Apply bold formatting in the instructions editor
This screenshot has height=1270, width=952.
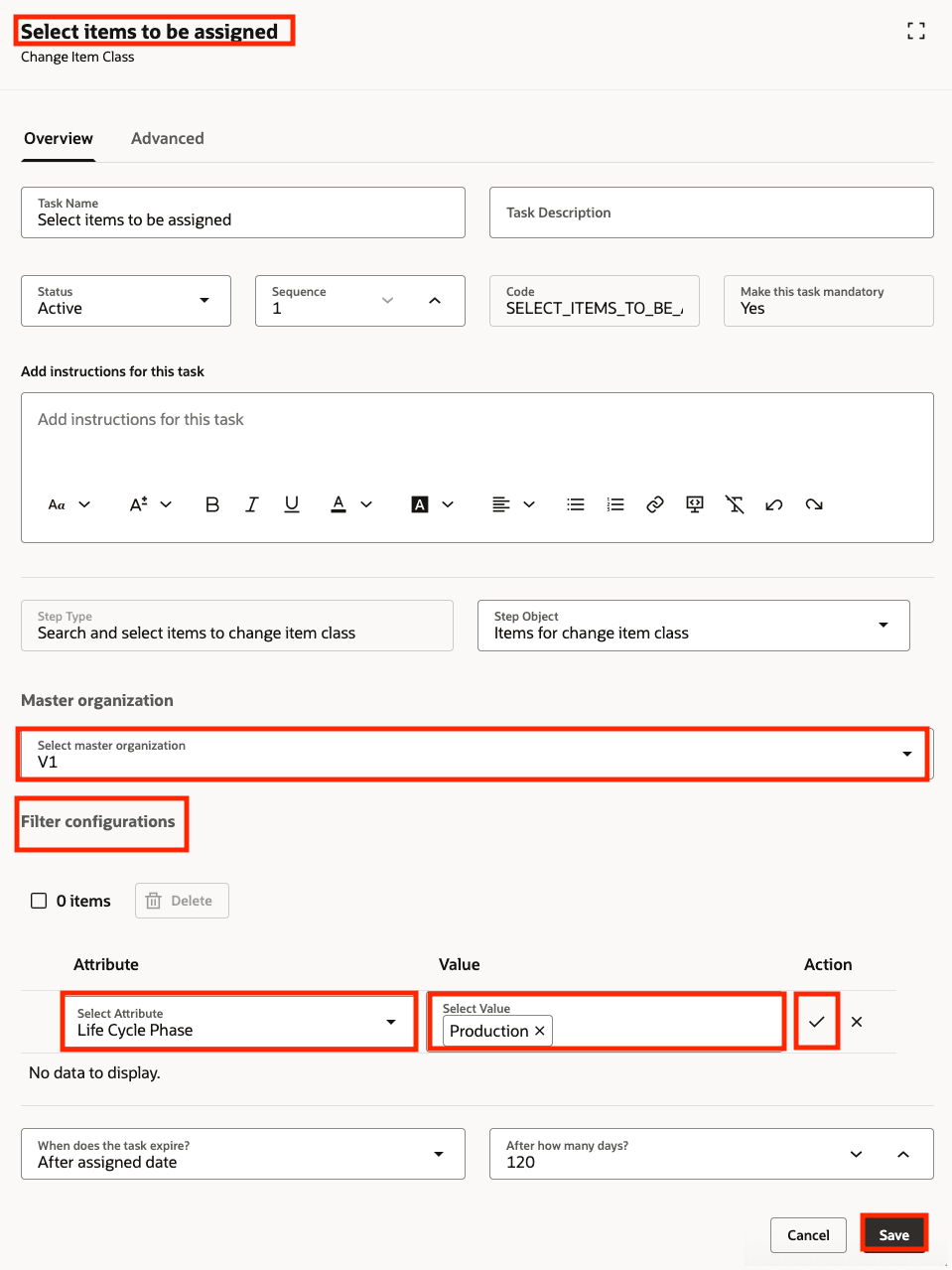[211, 503]
